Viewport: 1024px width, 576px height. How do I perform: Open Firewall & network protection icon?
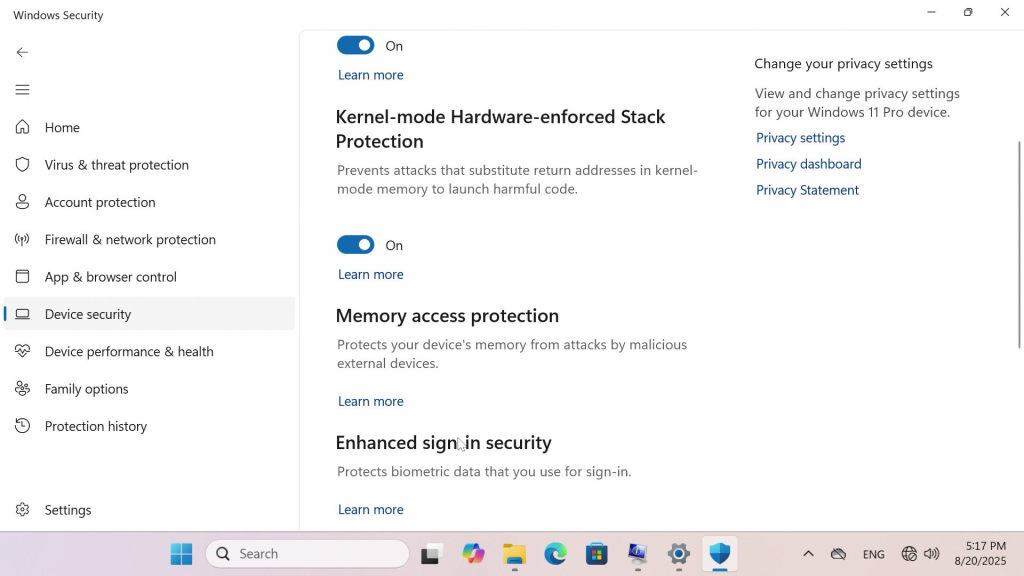22,239
